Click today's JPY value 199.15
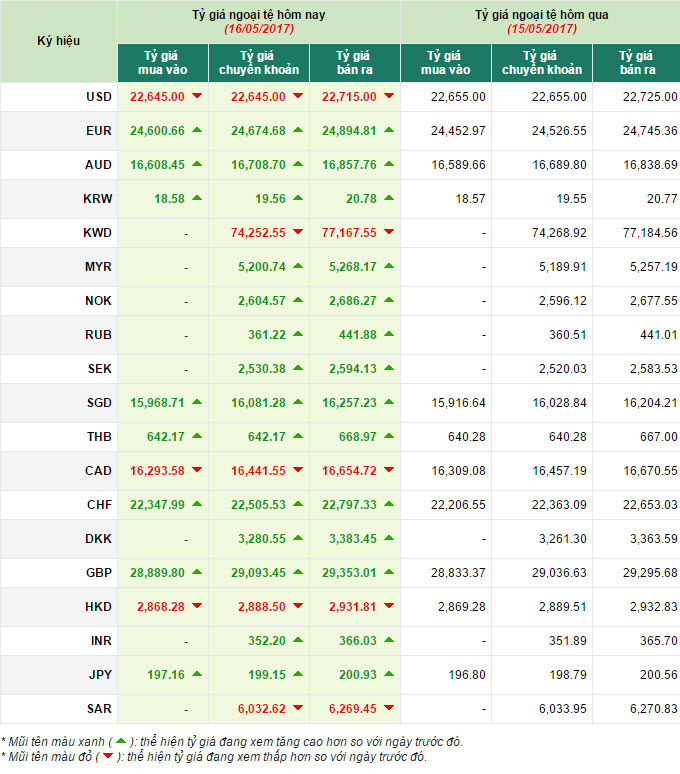This screenshot has height=774, width=680. [266, 675]
